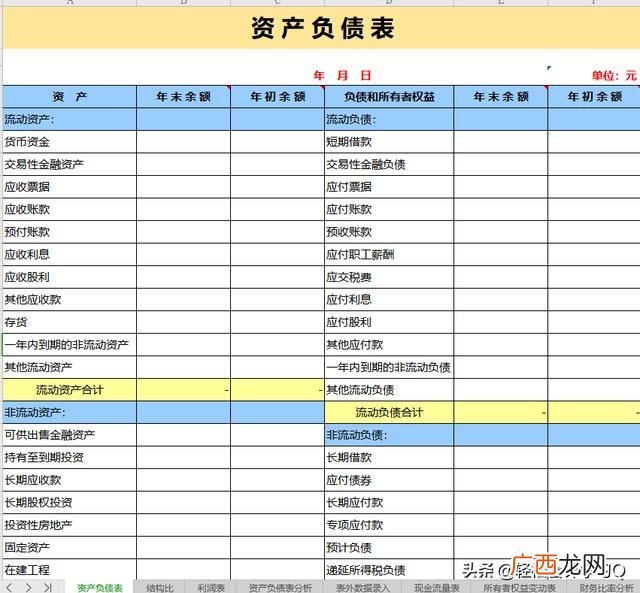This screenshot has height=593, width=640.
Task: Select the 资产负债表 sheet tab
Action: [x=100, y=588]
